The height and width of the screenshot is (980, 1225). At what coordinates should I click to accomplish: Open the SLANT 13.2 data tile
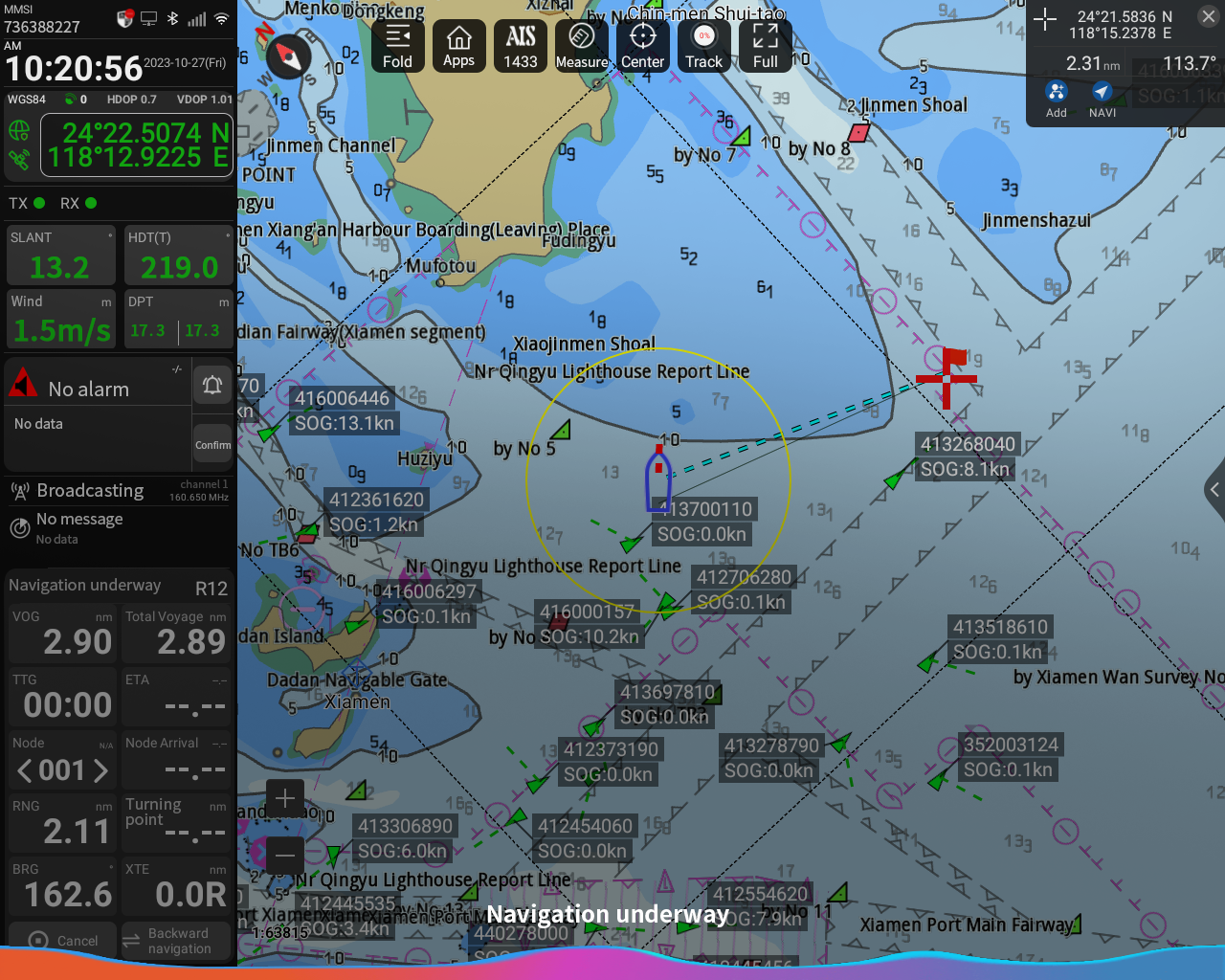pyautogui.click(x=61, y=256)
